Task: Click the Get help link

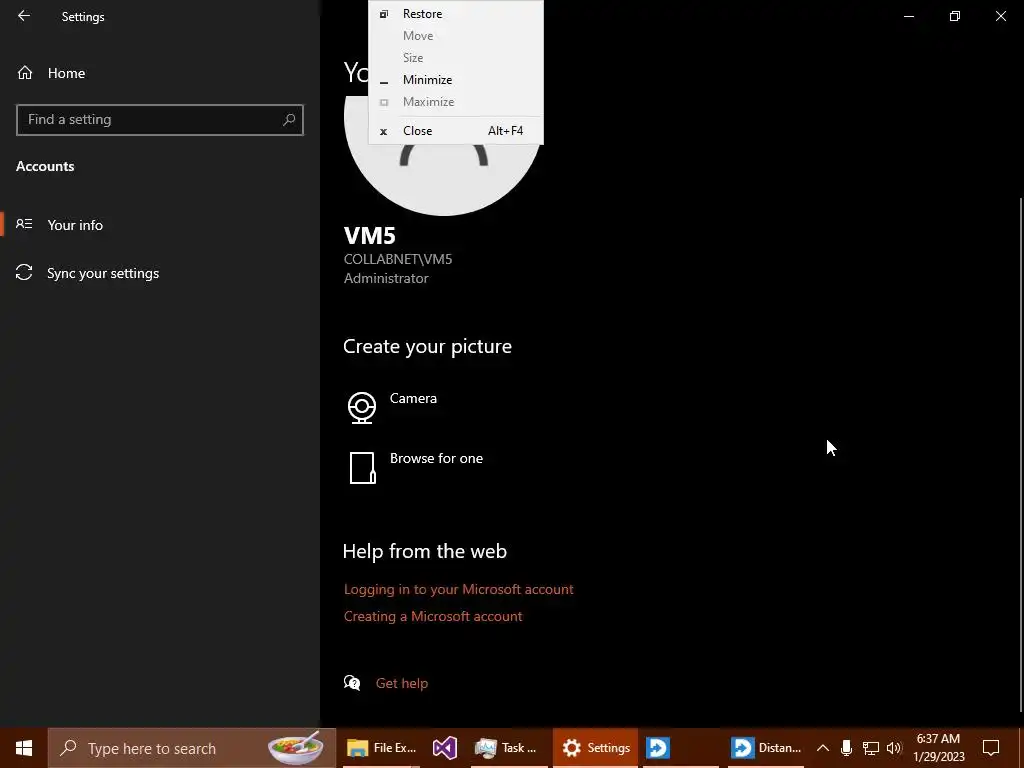Action: [402, 683]
